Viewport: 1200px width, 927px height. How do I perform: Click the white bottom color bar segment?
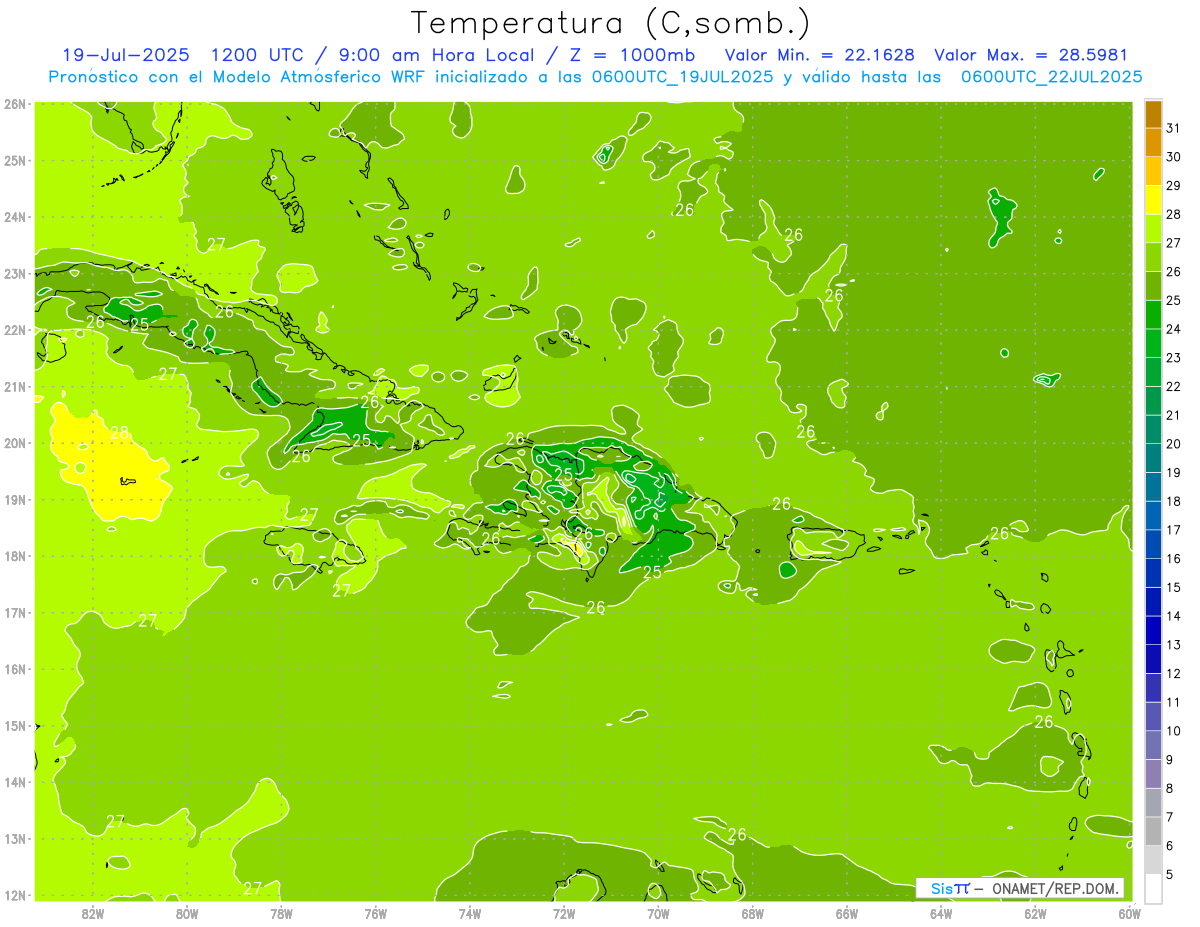tap(1153, 888)
